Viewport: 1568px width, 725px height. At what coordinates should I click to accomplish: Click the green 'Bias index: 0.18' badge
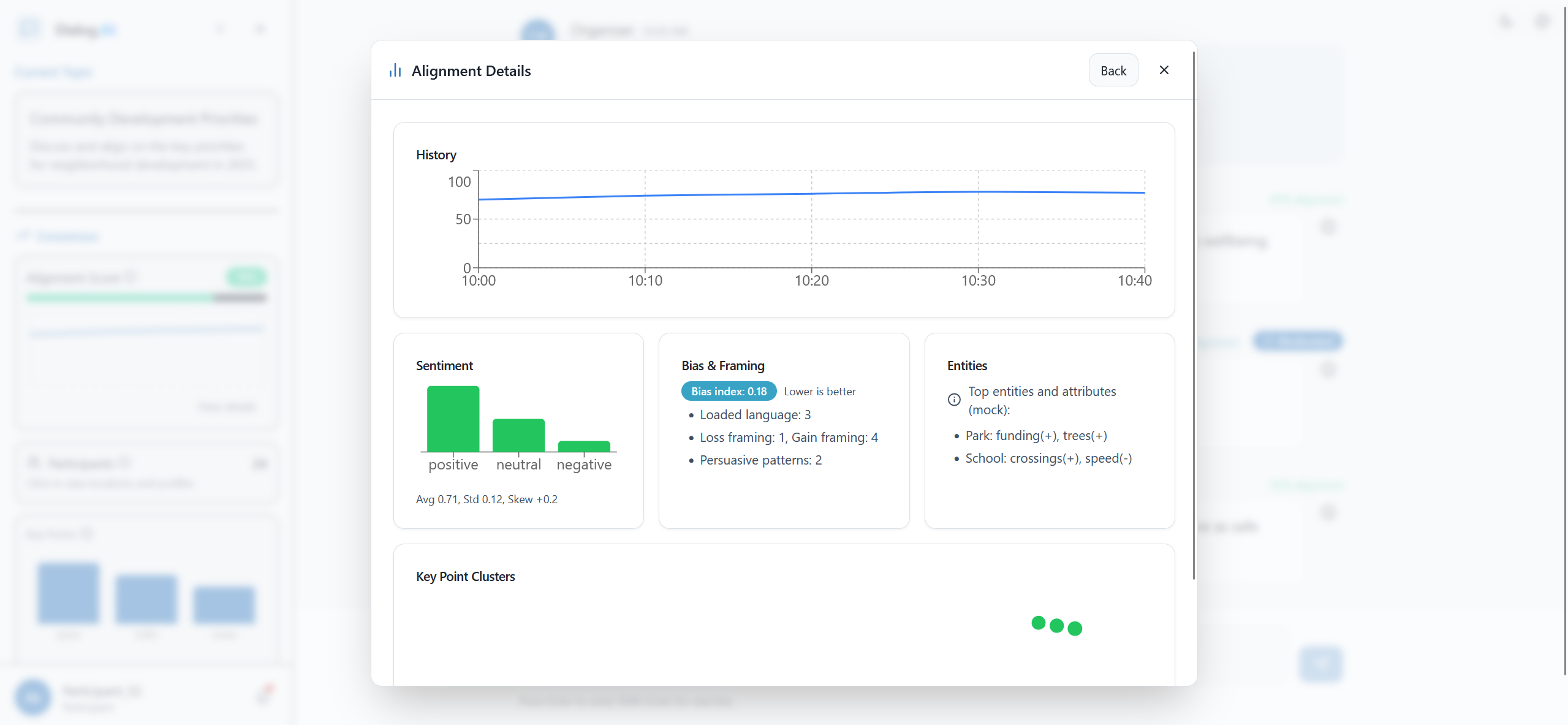[728, 391]
